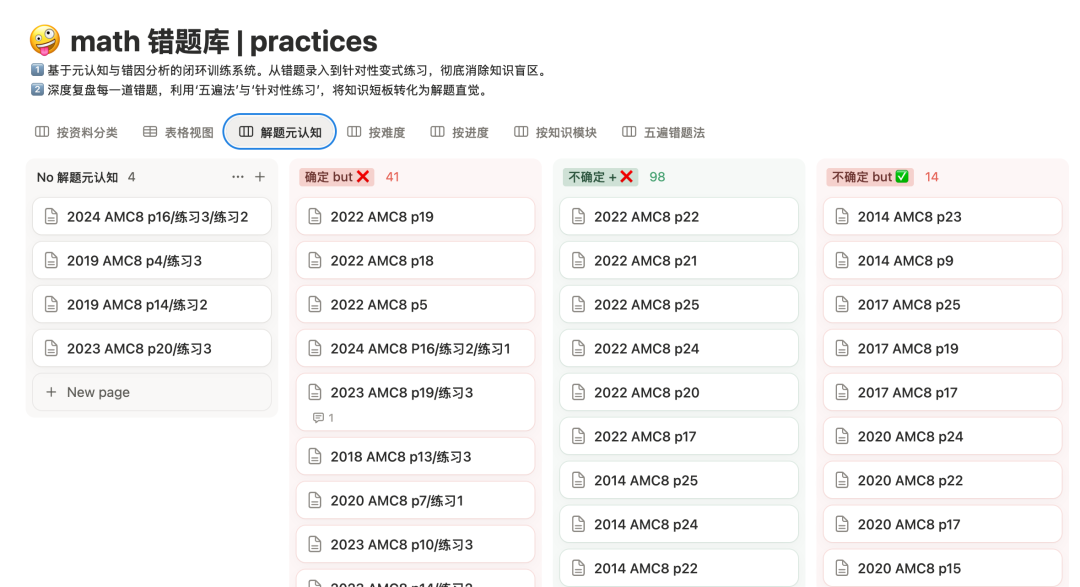Click the comment icon on 2023 AMC8 p19/练习3
Screen dimensions: 1080x587
pos(318,418)
